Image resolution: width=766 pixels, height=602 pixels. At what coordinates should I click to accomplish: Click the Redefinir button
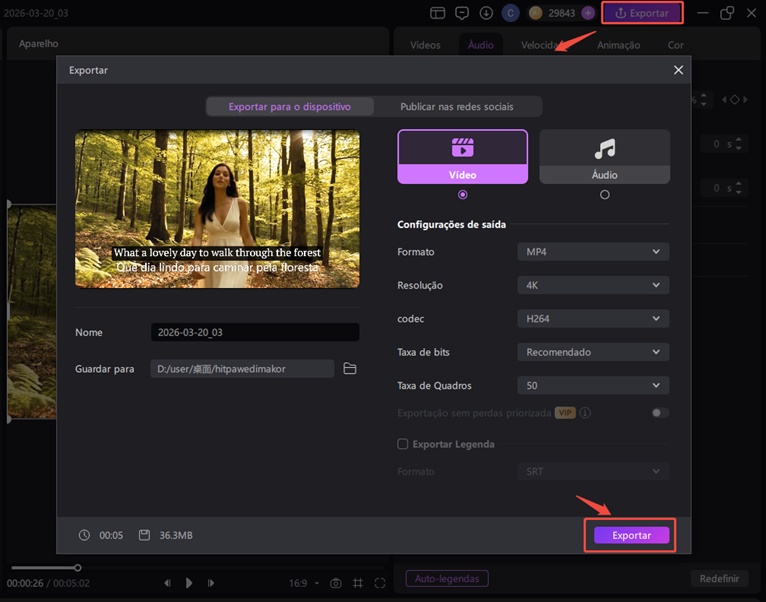719,579
